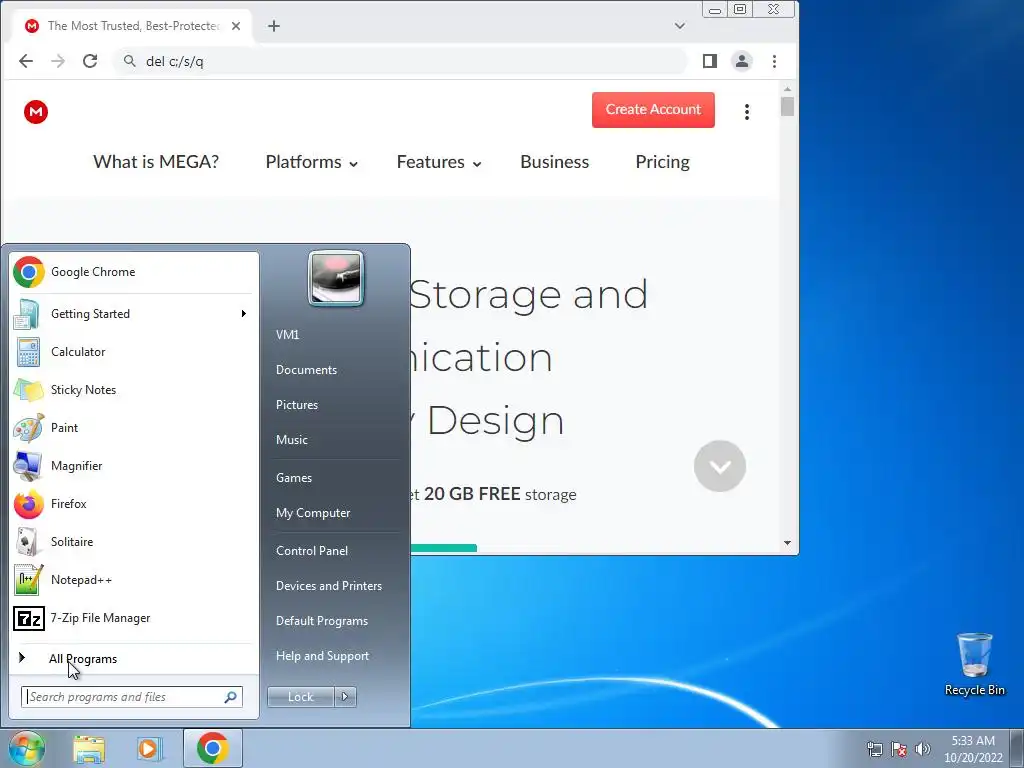This screenshot has width=1024, height=768.
Task: Click Create Account button
Action: pos(653,110)
